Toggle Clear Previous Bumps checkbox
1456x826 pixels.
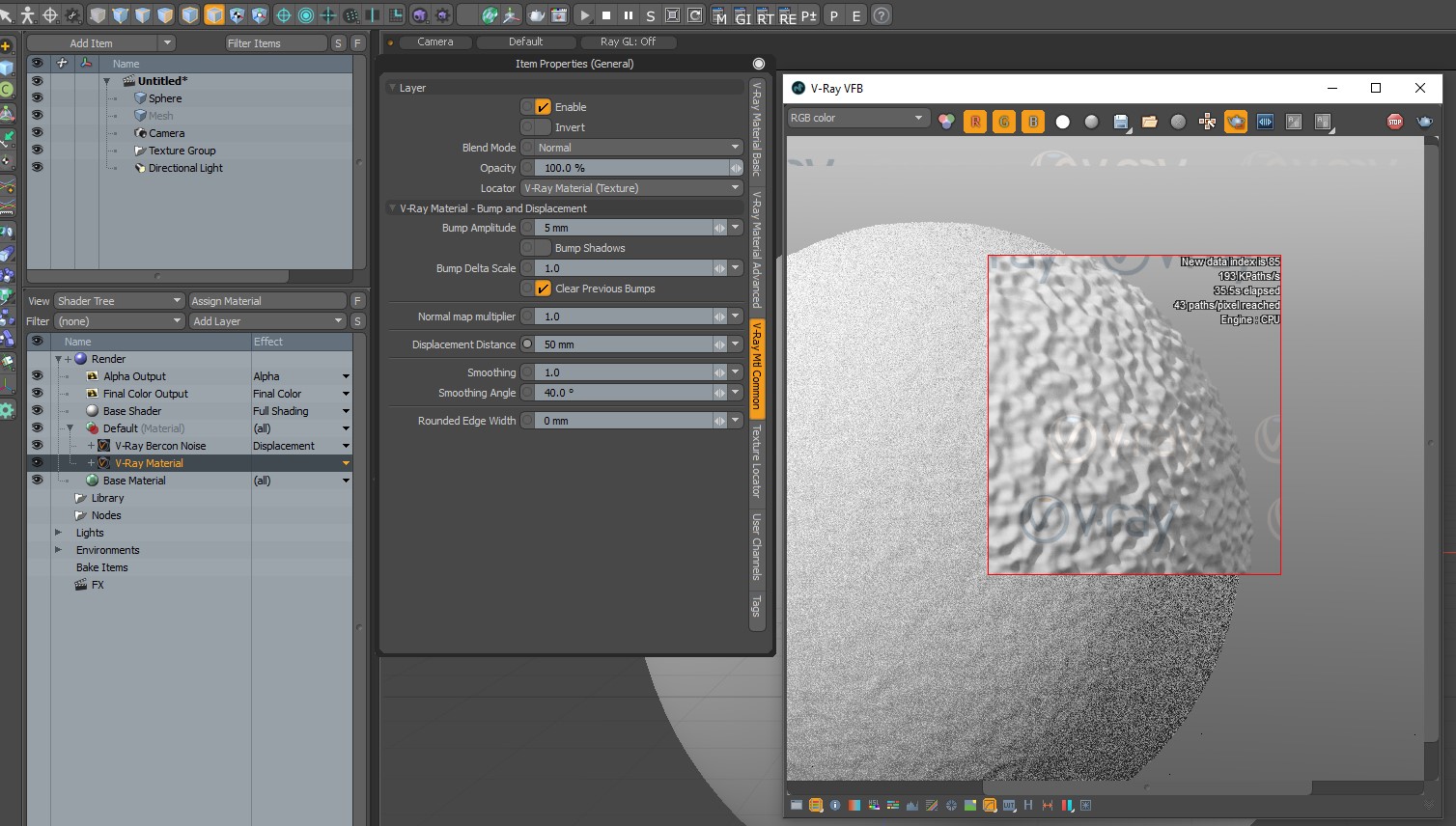click(543, 289)
